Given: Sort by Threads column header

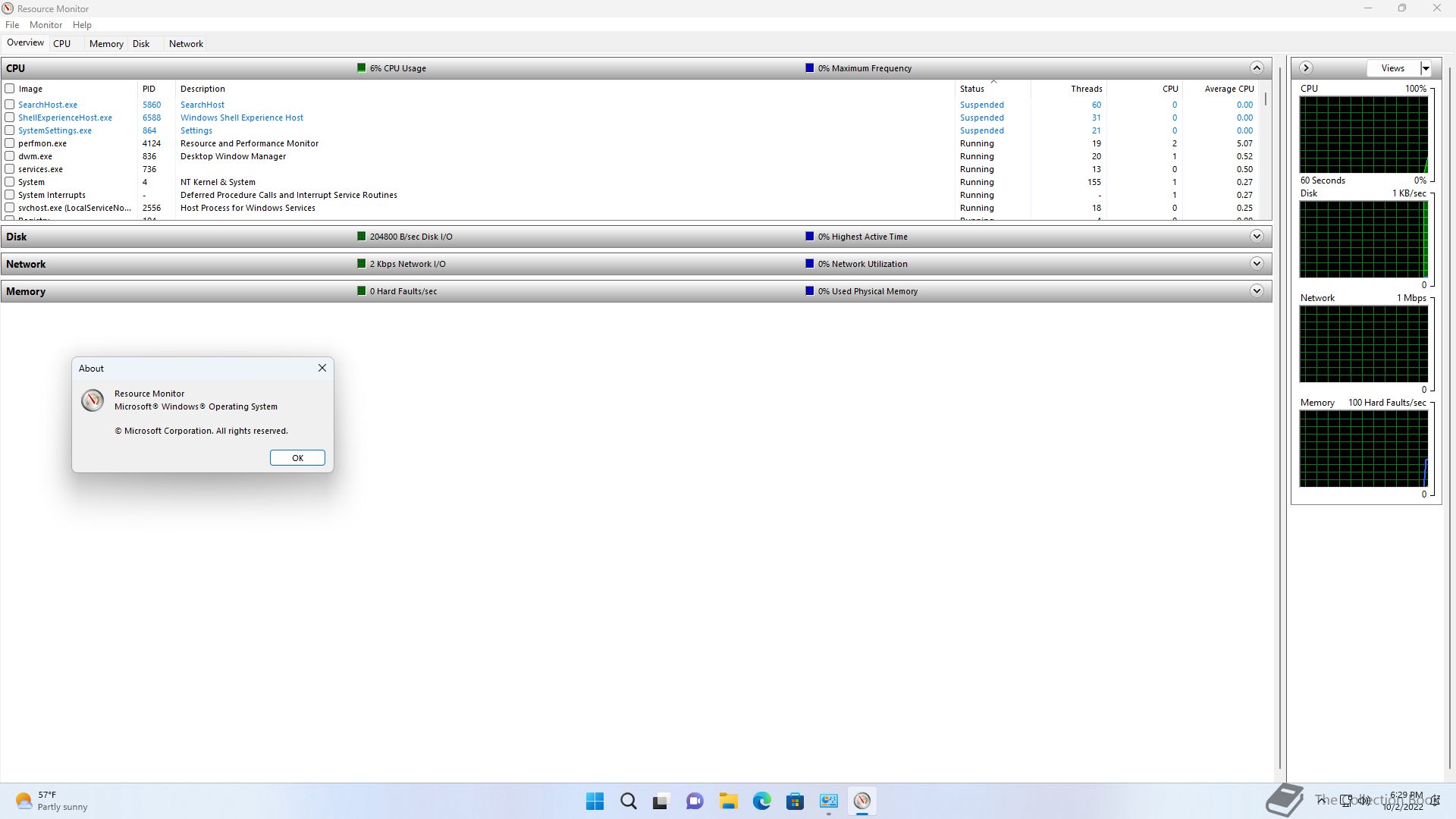Looking at the screenshot, I should 1068,89.
